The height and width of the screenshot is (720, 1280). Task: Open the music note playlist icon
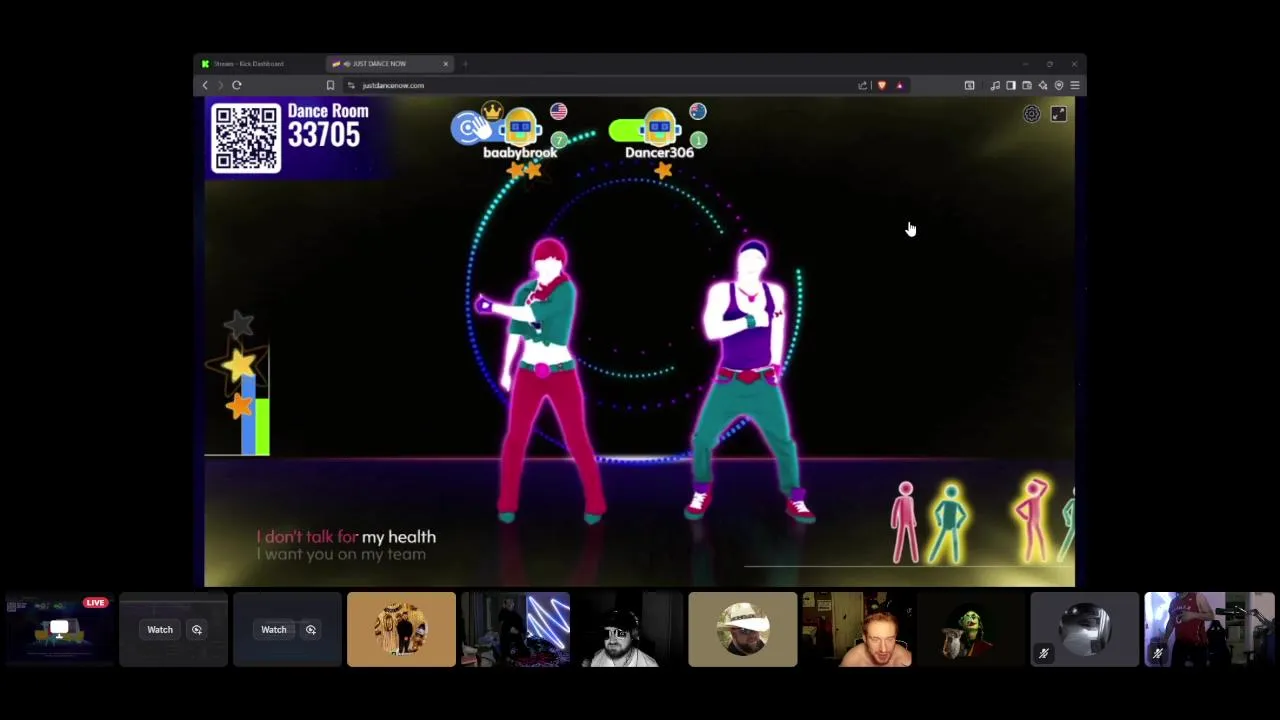(x=995, y=85)
